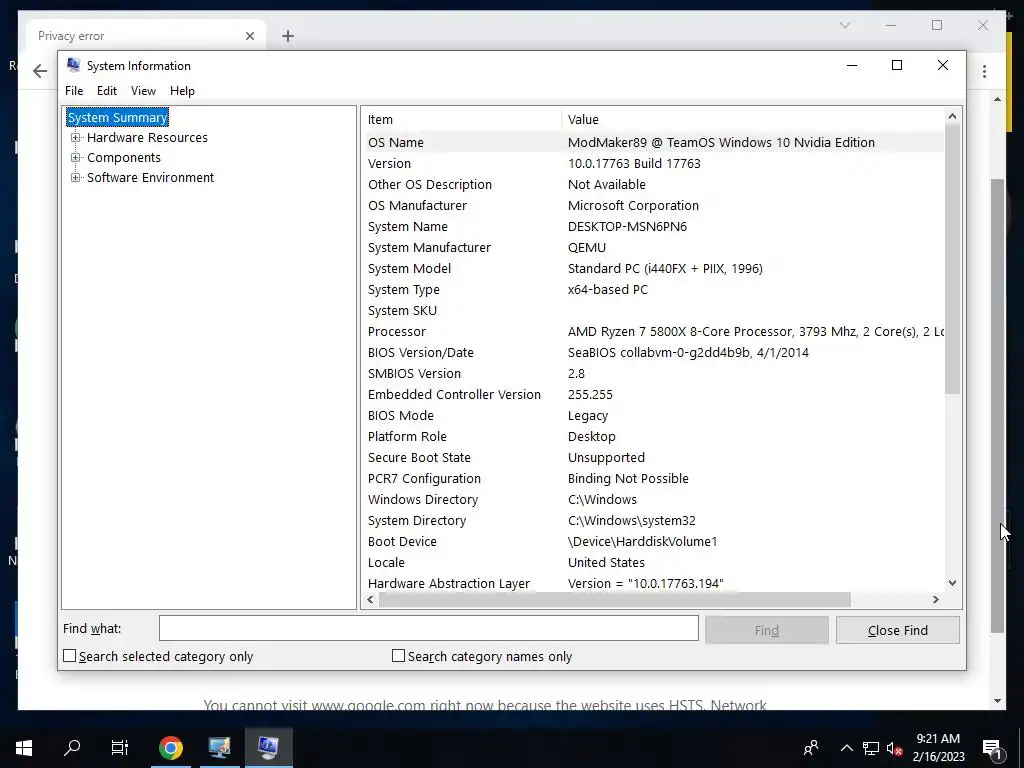
Task: Select the System Manufacturer row
Action: (653, 248)
